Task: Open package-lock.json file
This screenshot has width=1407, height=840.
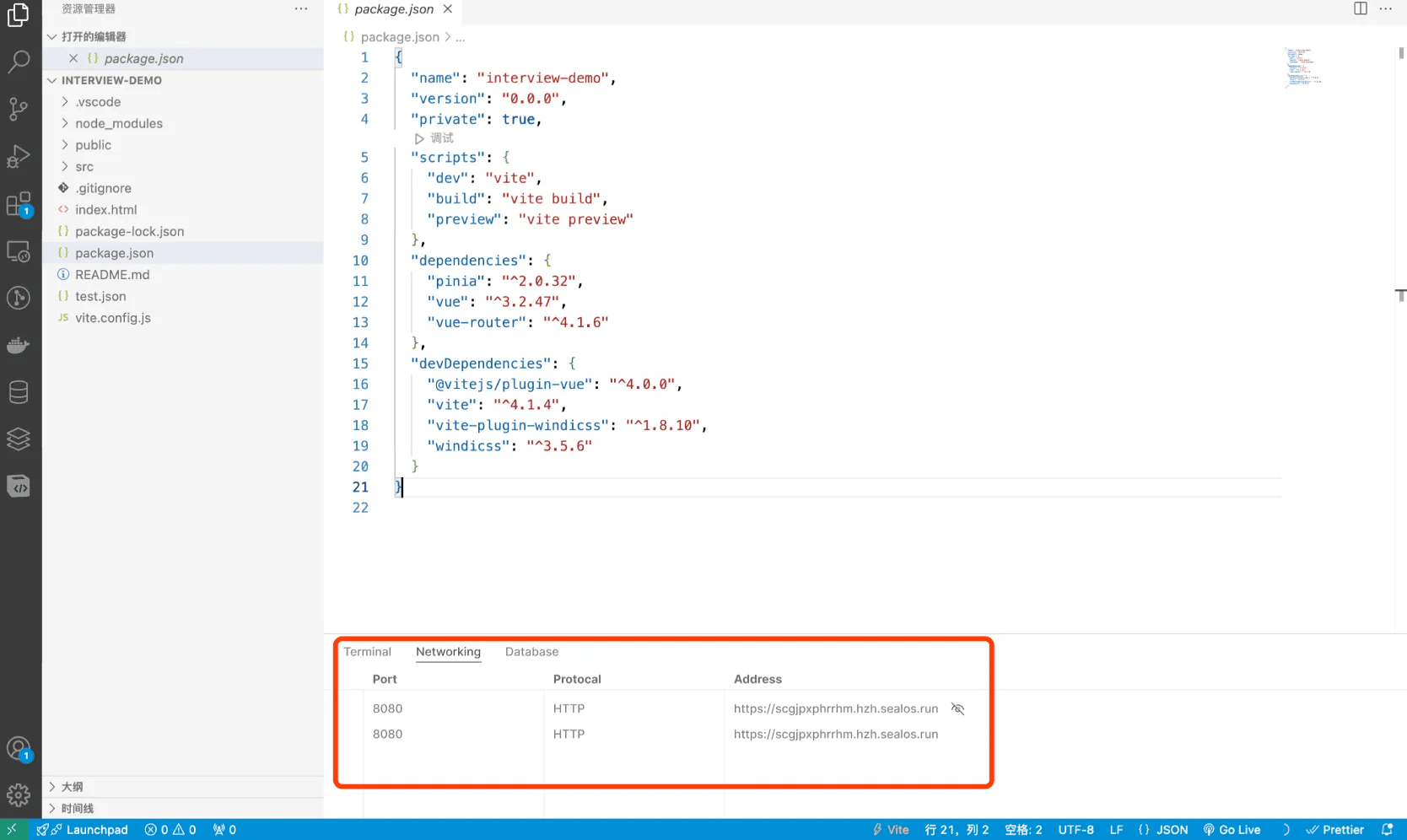Action: 182,231
